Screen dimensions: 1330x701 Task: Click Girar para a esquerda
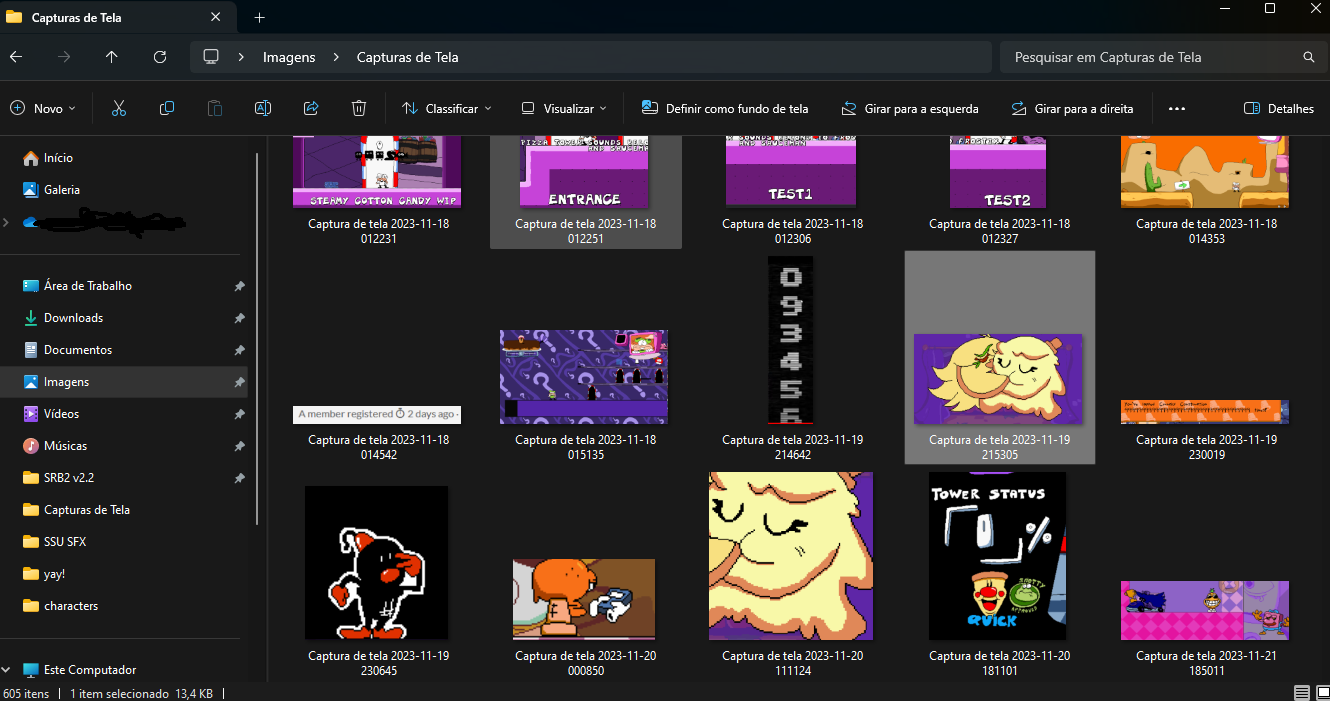tap(909, 108)
